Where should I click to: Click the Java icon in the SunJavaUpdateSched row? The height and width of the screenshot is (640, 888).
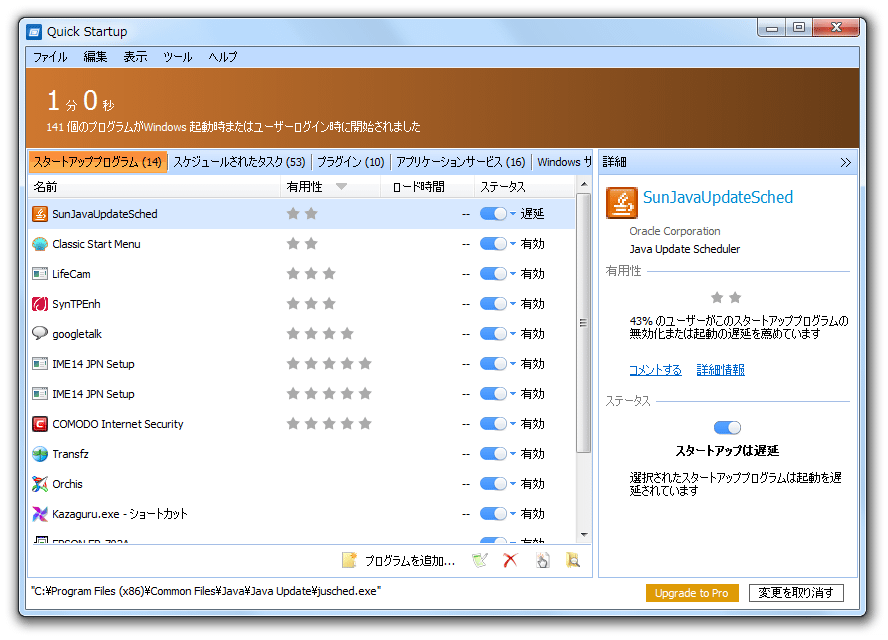pyautogui.click(x=40, y=214)
